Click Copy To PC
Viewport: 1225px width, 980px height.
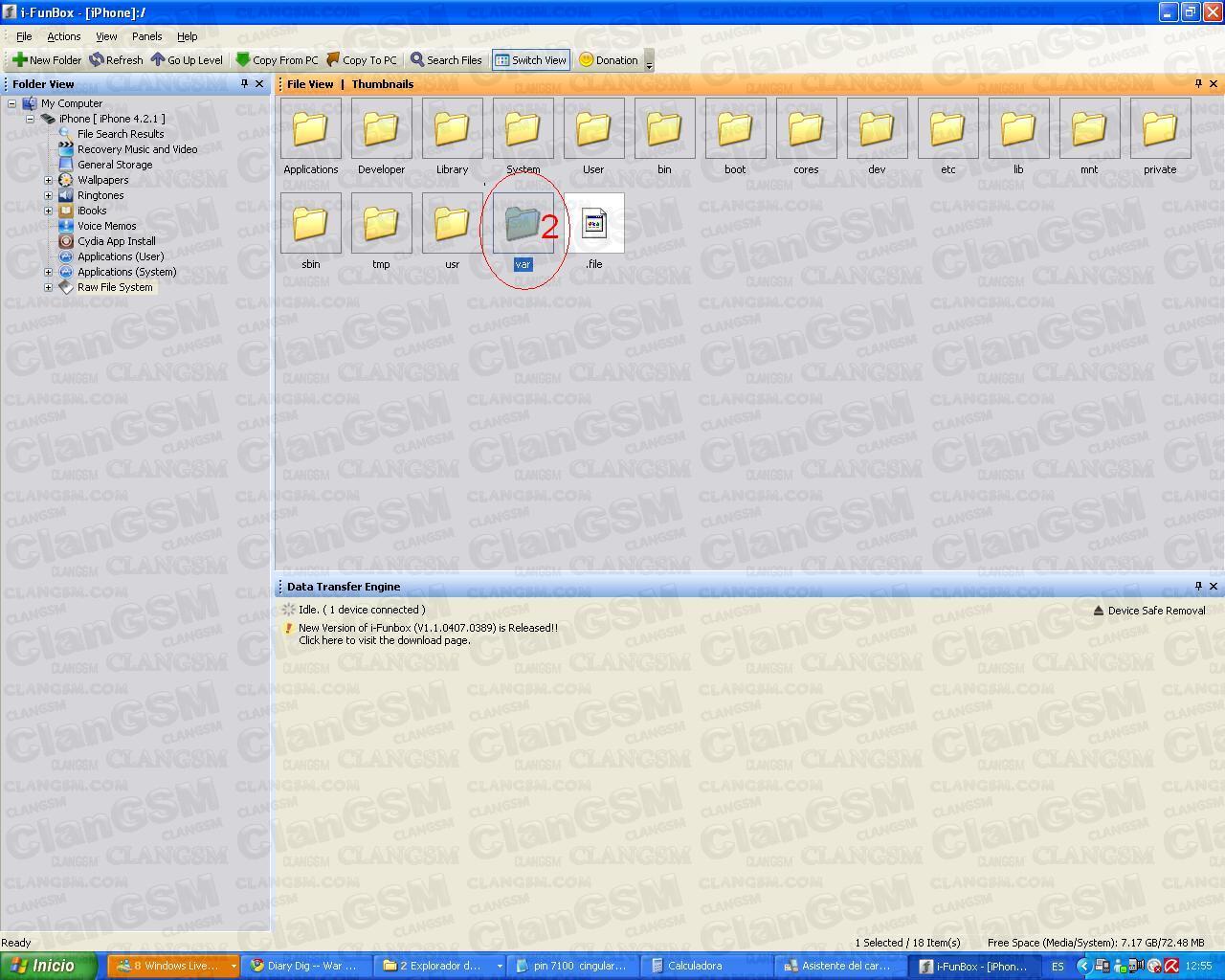pos(361,60)
